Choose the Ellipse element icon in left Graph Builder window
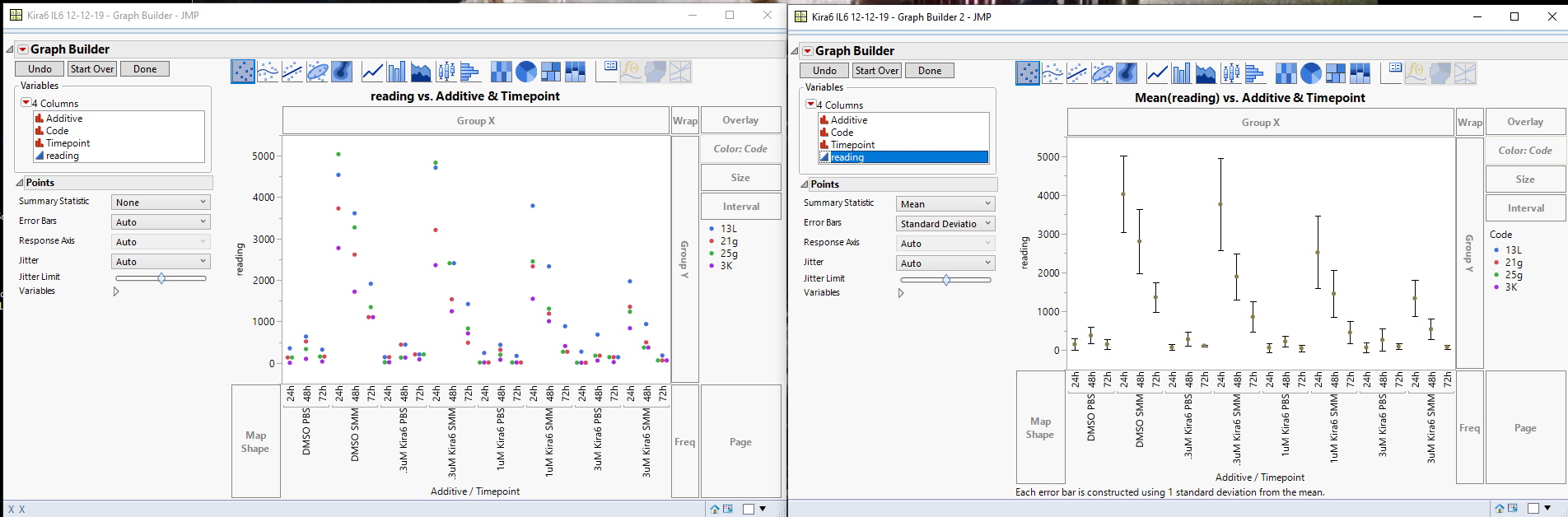Viewport: 1568px width, 517px height. click(317, 72)
